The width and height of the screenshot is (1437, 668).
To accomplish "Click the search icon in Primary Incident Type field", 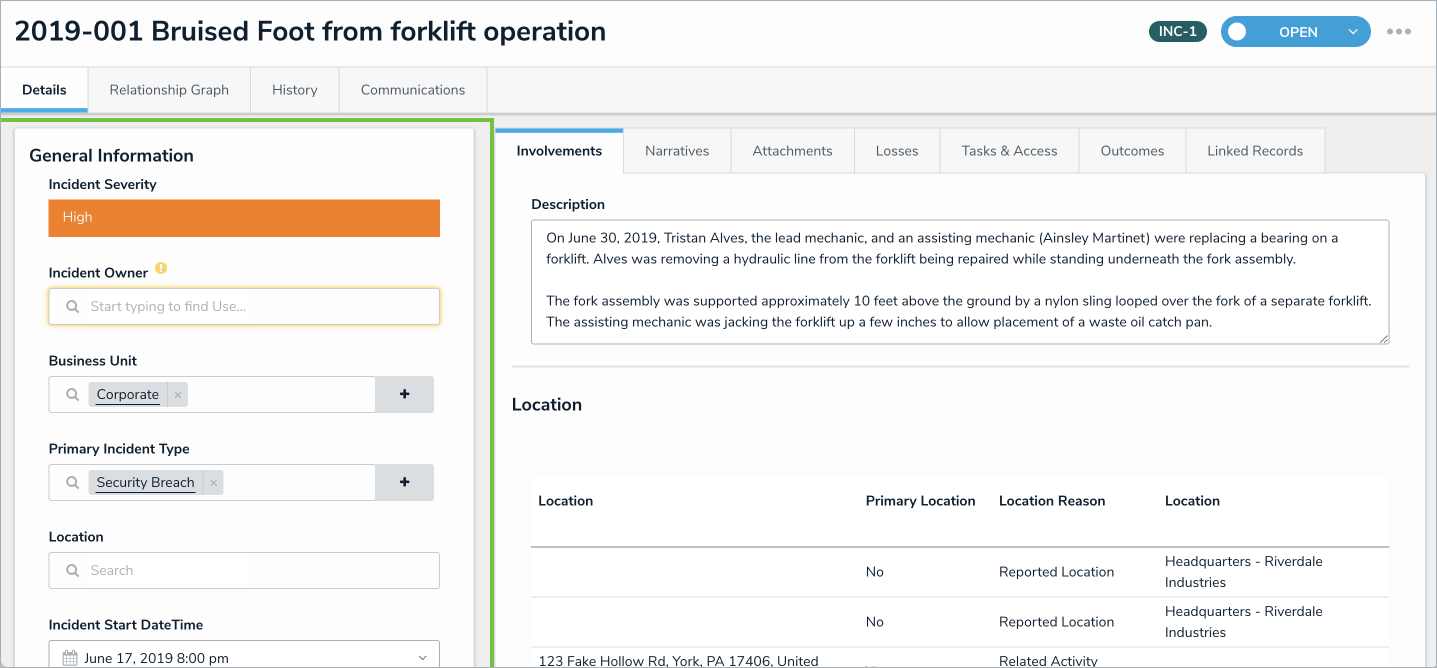I will [72, 483].
